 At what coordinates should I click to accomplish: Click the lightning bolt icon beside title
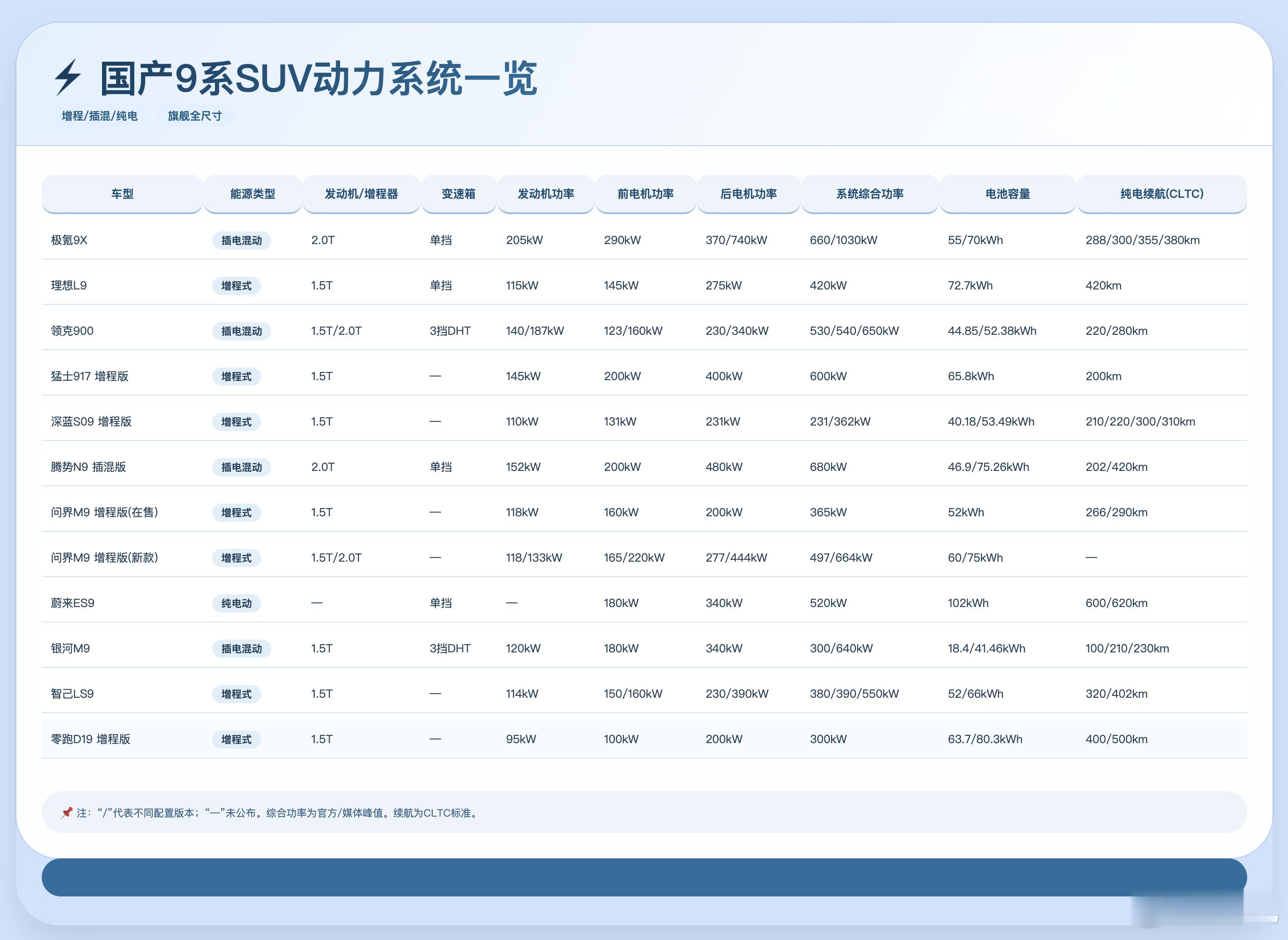(68, 78)
